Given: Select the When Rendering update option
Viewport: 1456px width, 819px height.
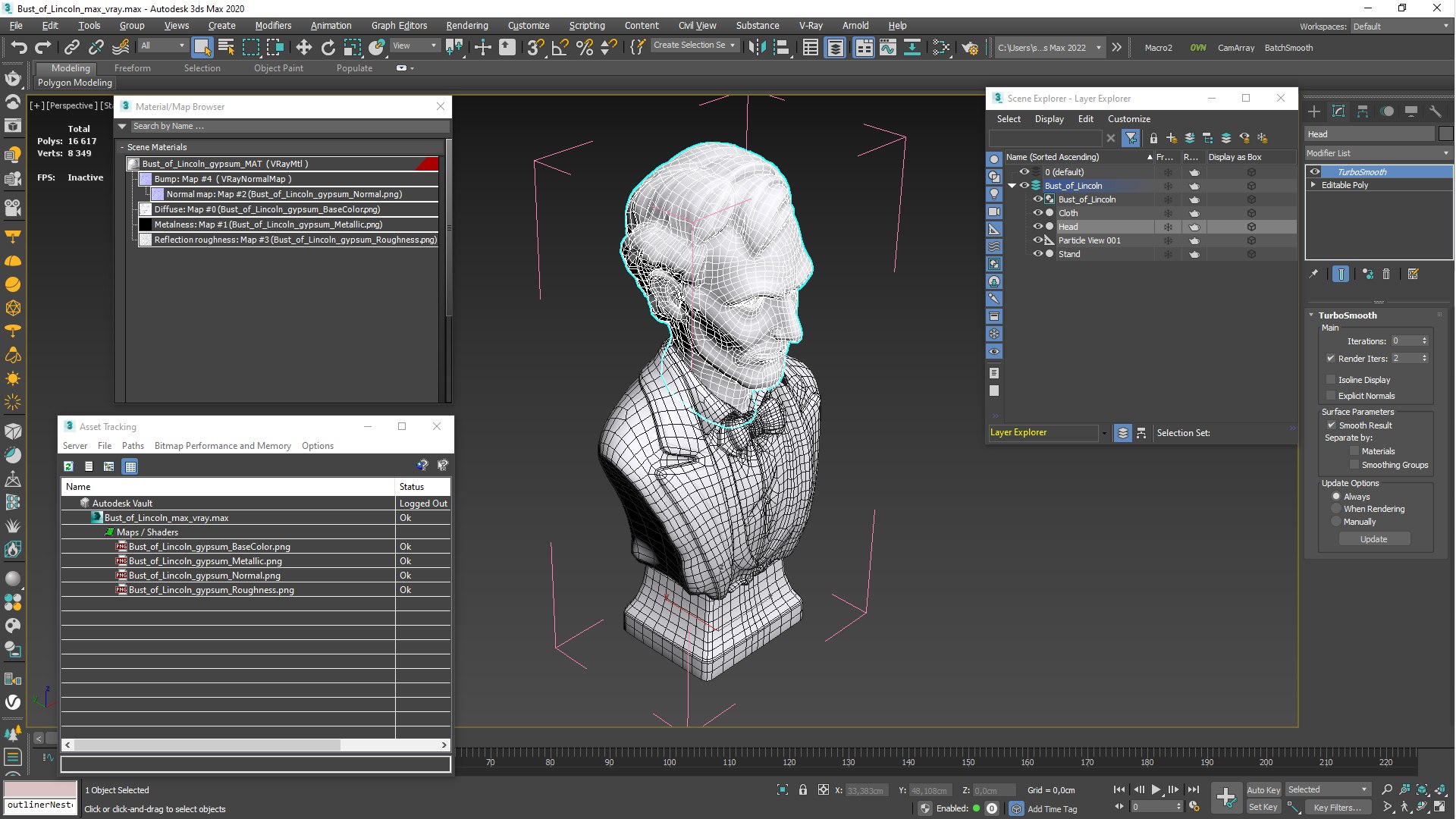Looking at the screenshot, I should point(1336,509).
